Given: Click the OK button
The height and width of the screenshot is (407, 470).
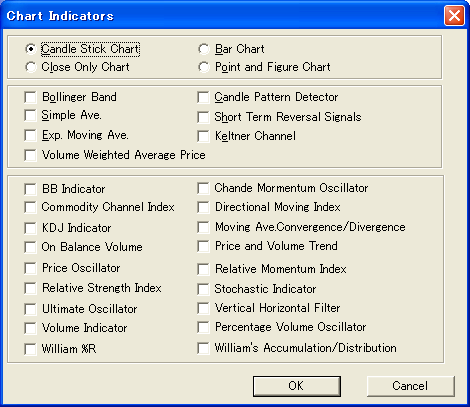Looking at the screenshot, I should (297, 386).
